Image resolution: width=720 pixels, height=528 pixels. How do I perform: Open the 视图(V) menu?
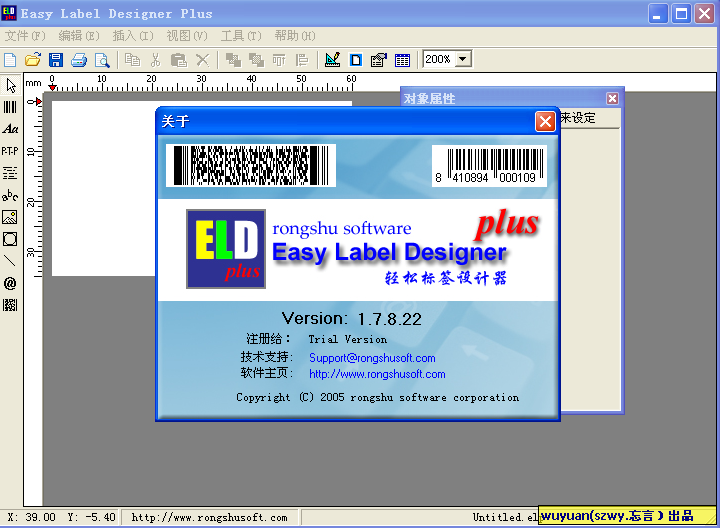(x=187, y=36)
